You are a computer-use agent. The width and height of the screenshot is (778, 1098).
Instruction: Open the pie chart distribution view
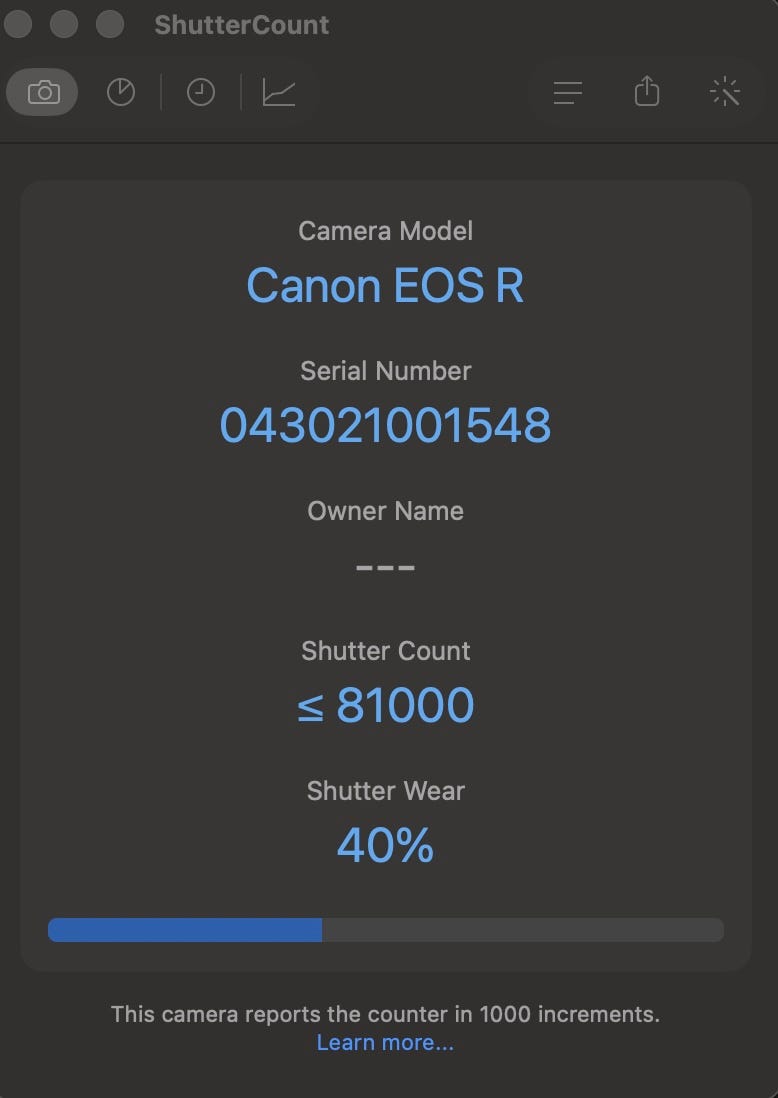[x=121, y=93]
